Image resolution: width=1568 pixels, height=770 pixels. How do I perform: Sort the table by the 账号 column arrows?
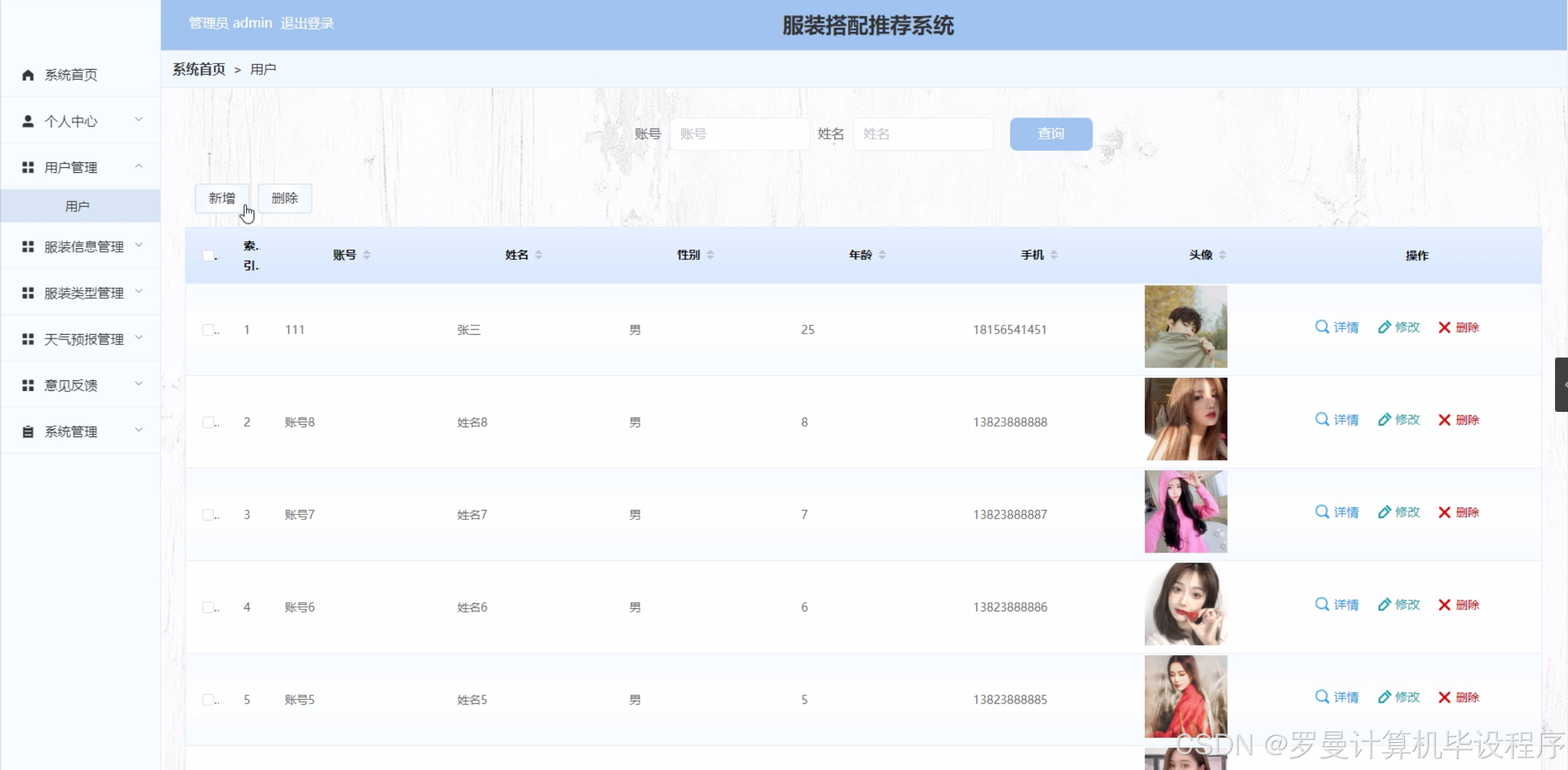click(x=367, y=255)
